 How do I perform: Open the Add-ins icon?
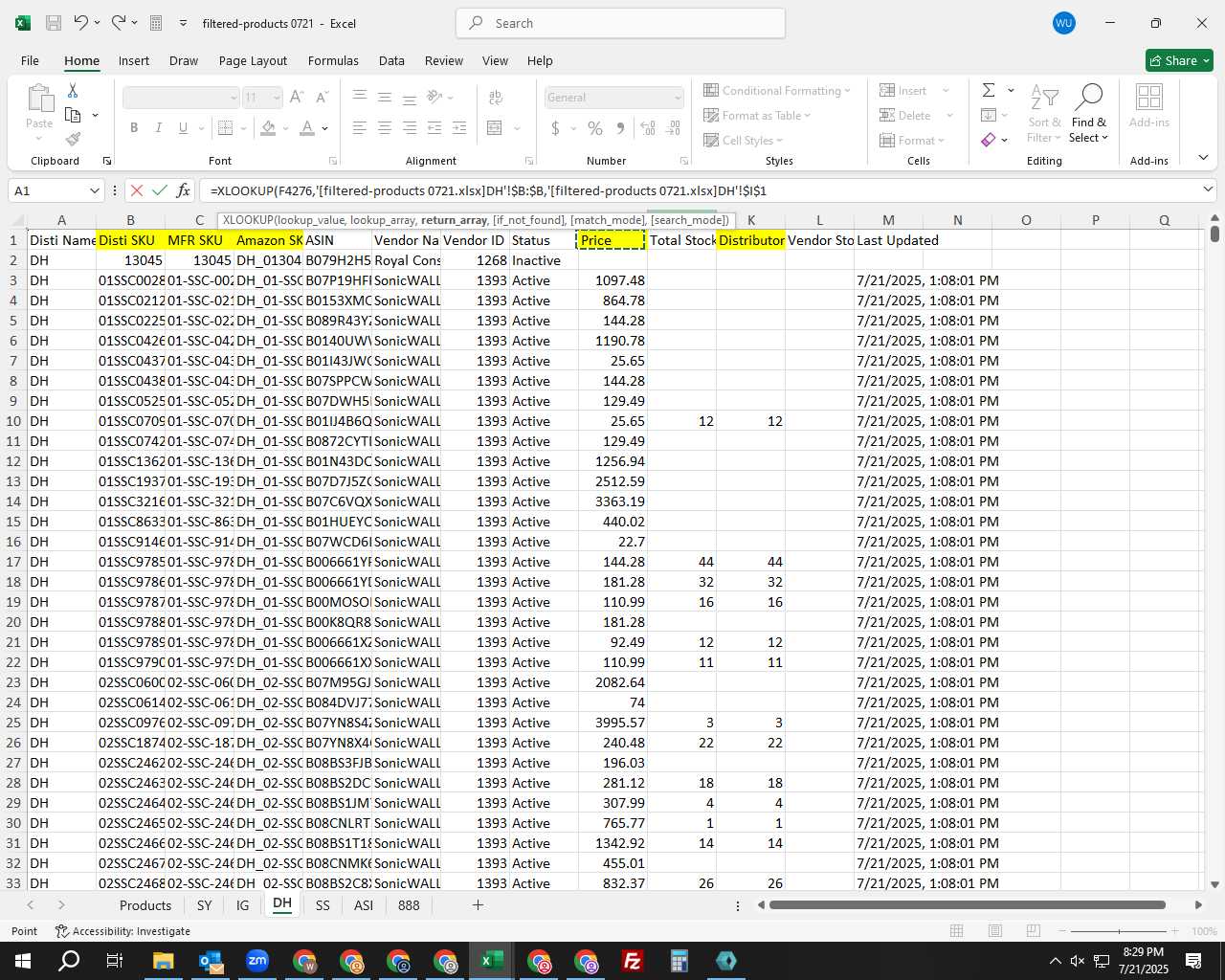(1149, 105)
